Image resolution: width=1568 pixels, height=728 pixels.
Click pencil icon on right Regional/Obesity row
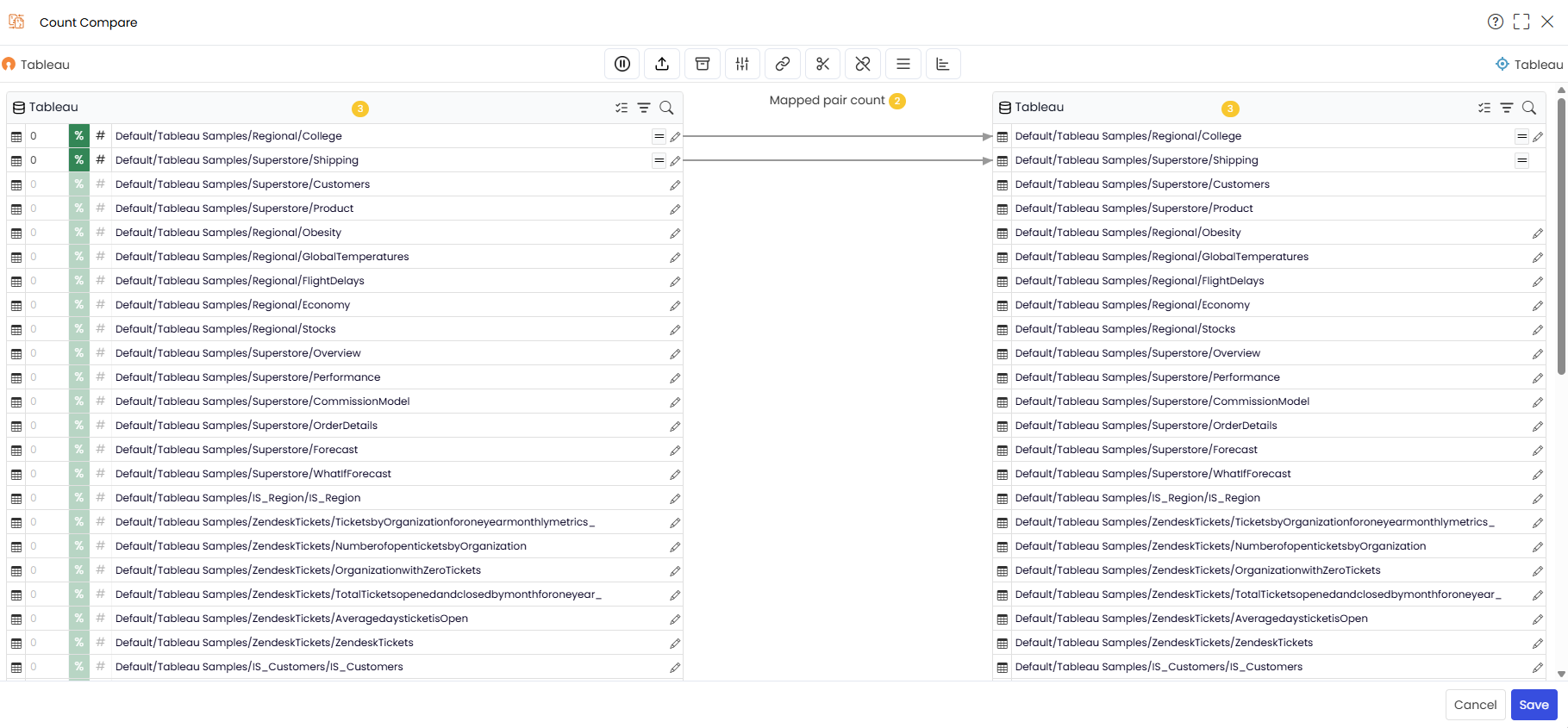pos(1538,233)
